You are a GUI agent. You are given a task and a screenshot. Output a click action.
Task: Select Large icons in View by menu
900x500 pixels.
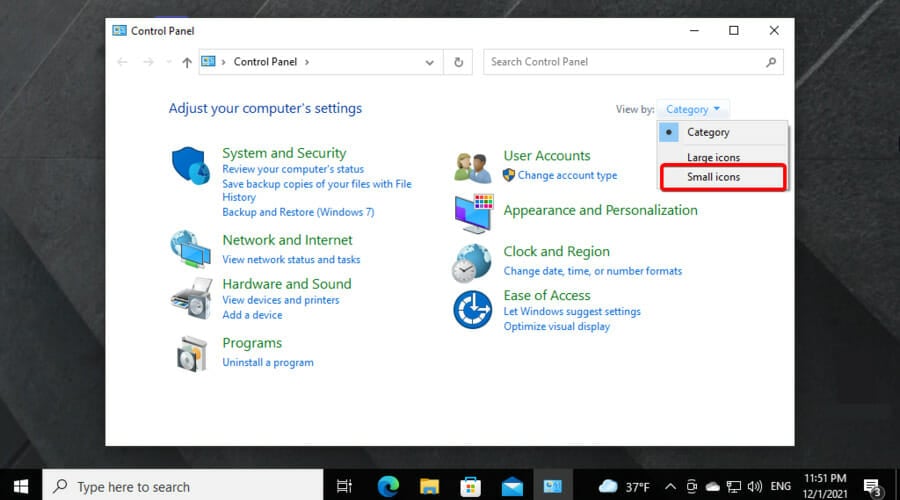tap(723, 157)
